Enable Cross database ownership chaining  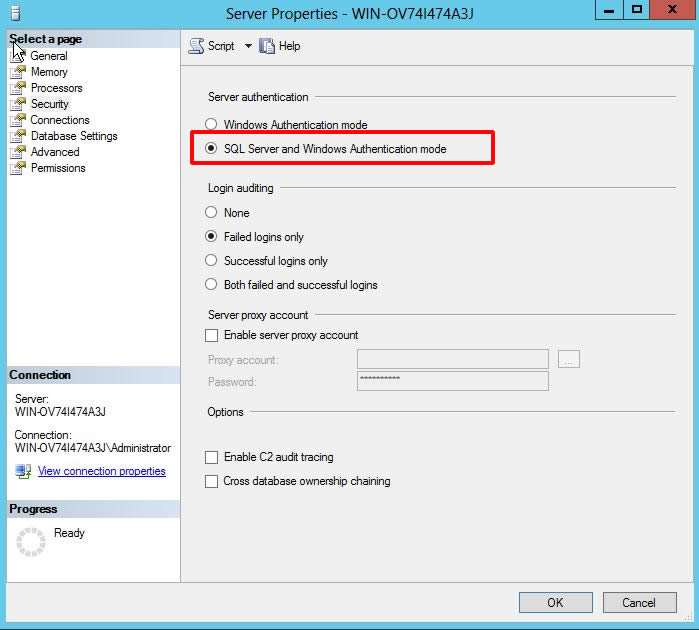211,482
